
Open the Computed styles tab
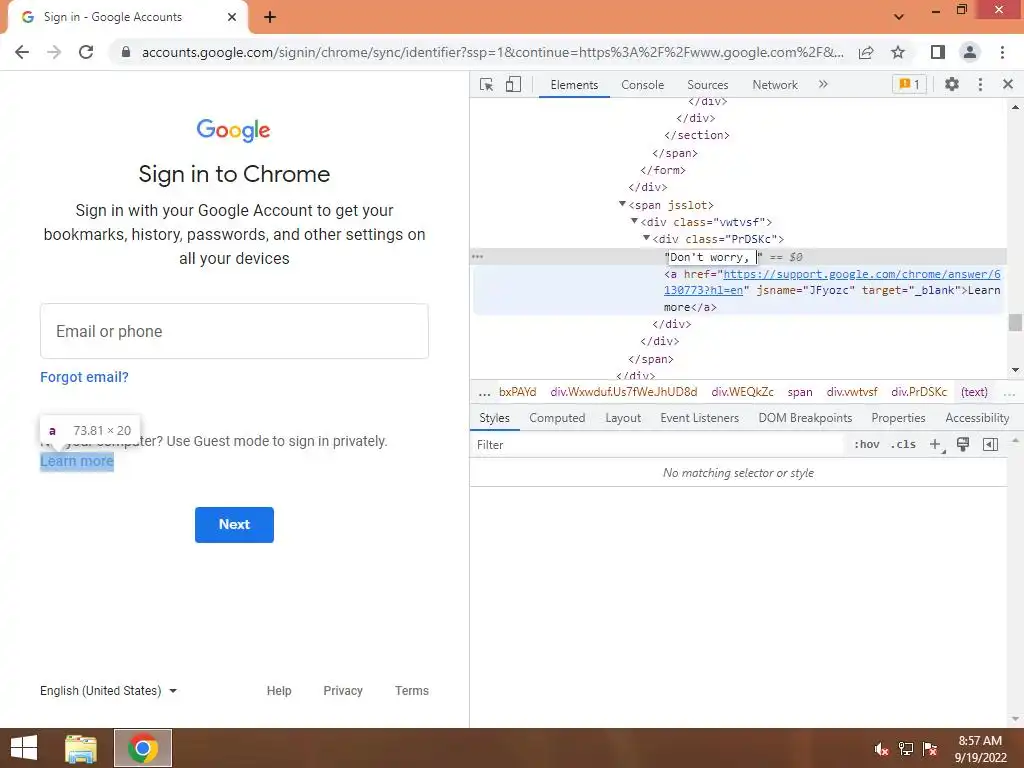coord(557,418)
